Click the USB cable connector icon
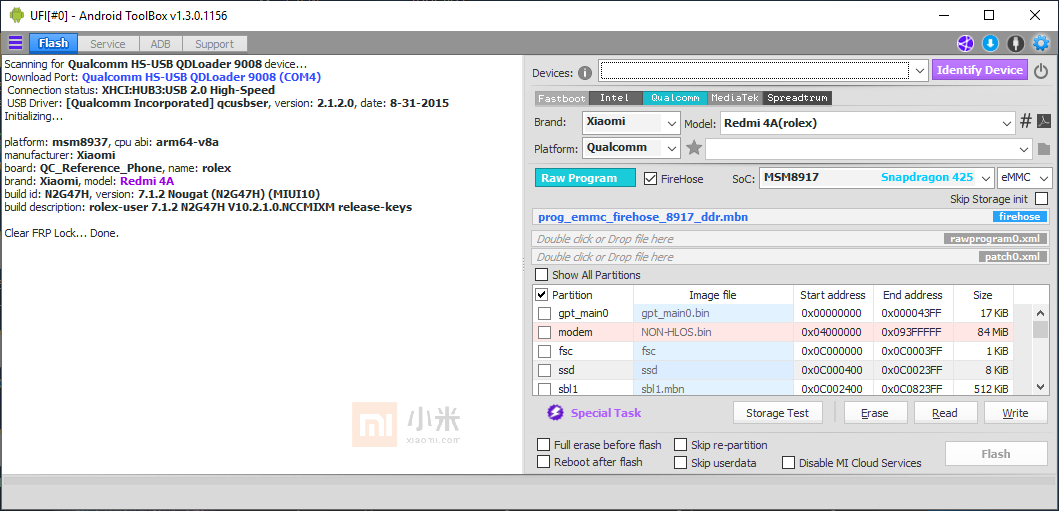1059x511 pixels. pos(1015,44)
